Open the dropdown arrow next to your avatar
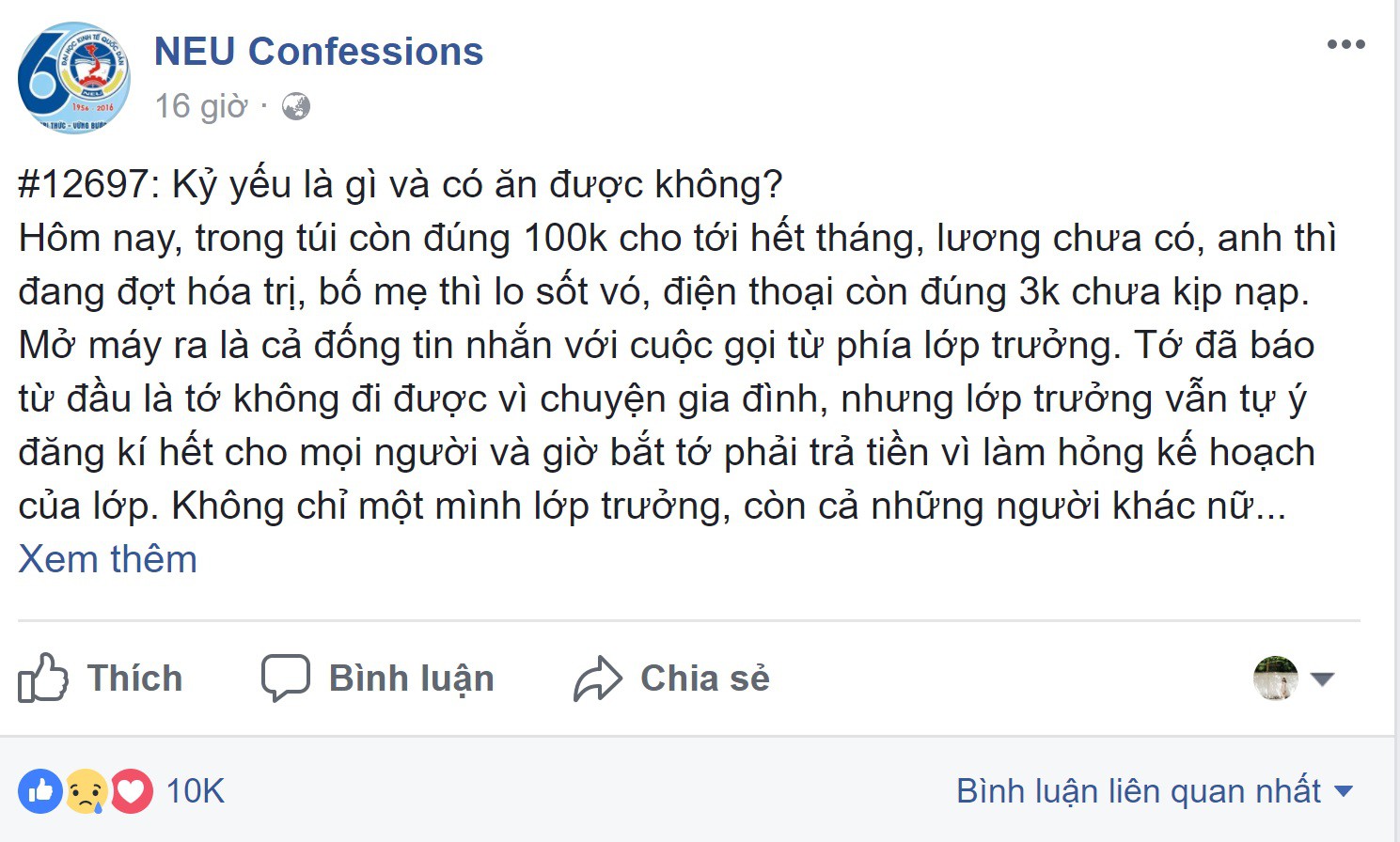This screenshot has width=1400, height=842. point(1325,677)
